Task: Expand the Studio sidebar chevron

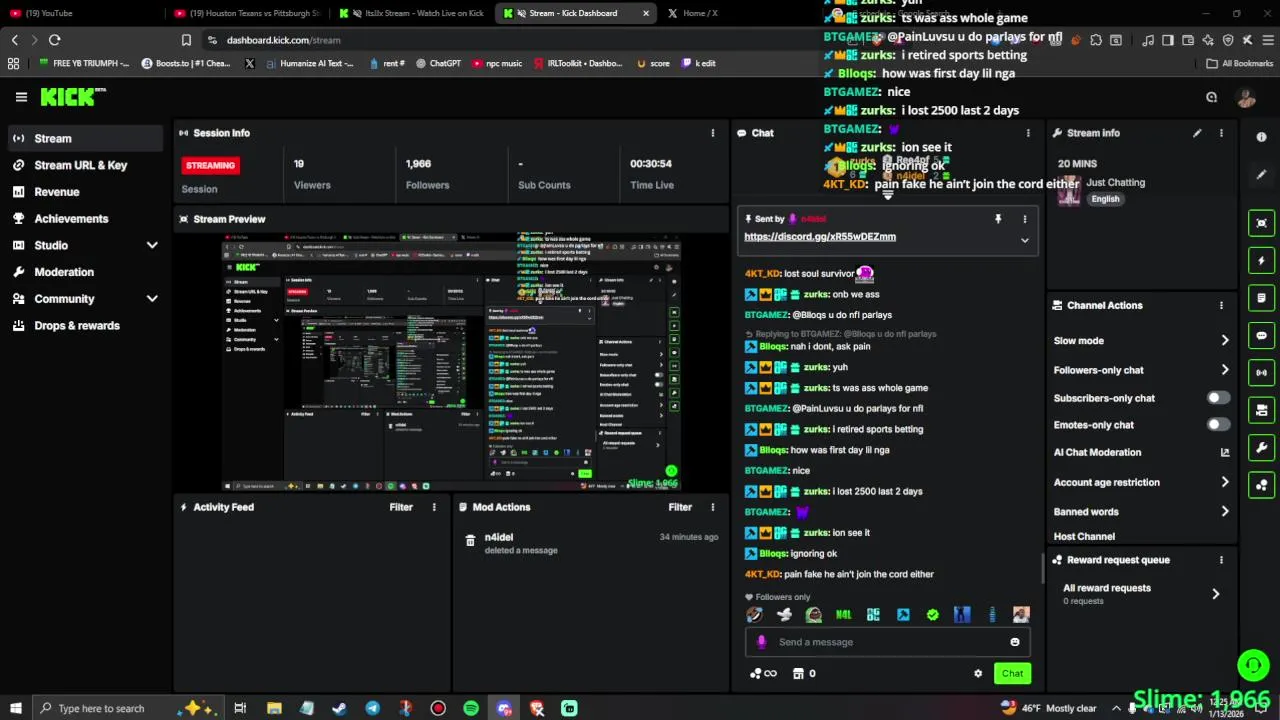Action: (152, 245)
